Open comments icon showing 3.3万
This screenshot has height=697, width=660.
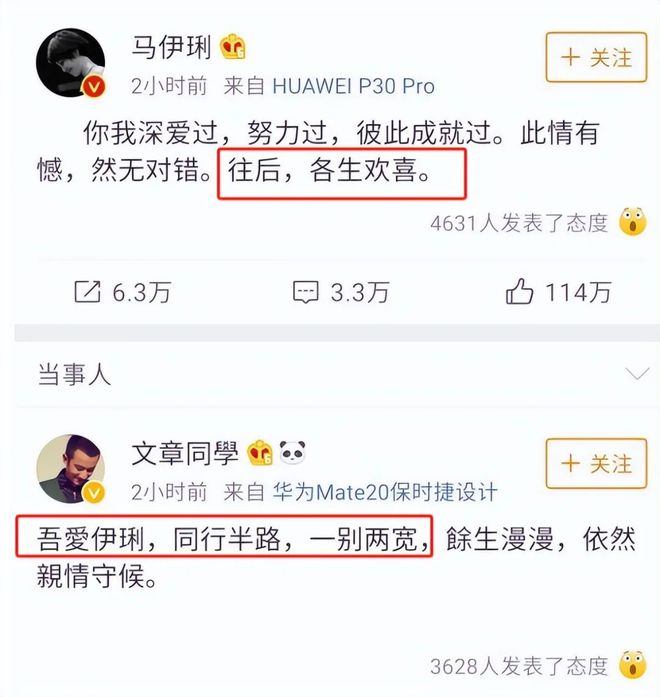point(306,292)
